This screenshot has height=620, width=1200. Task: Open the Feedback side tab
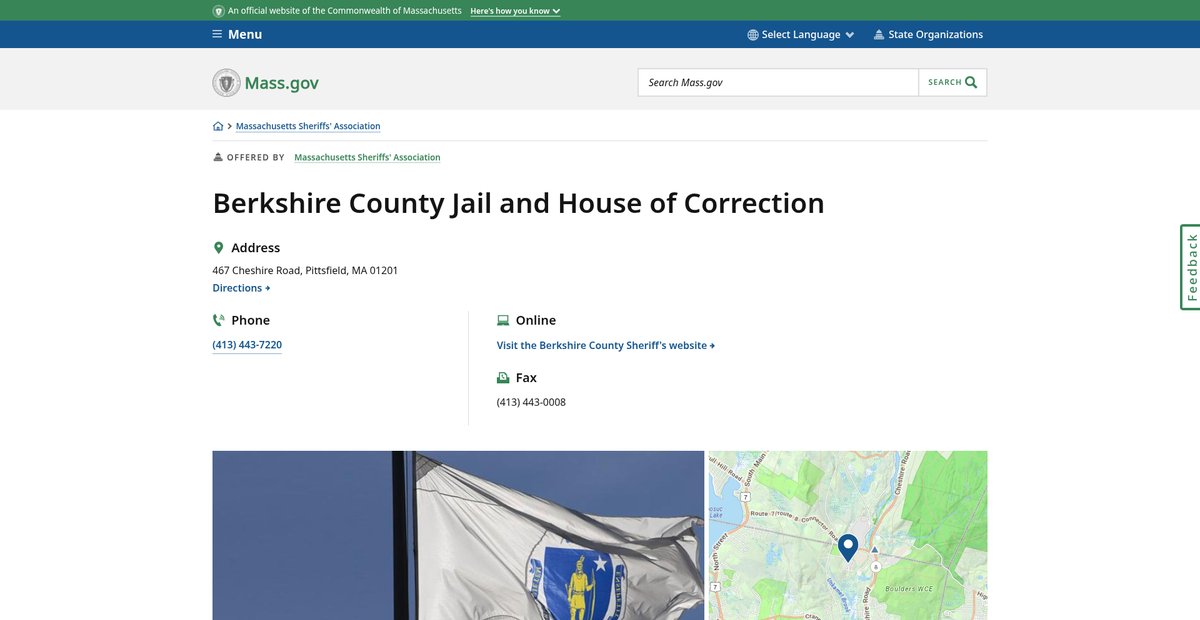tap(1190, 267)
